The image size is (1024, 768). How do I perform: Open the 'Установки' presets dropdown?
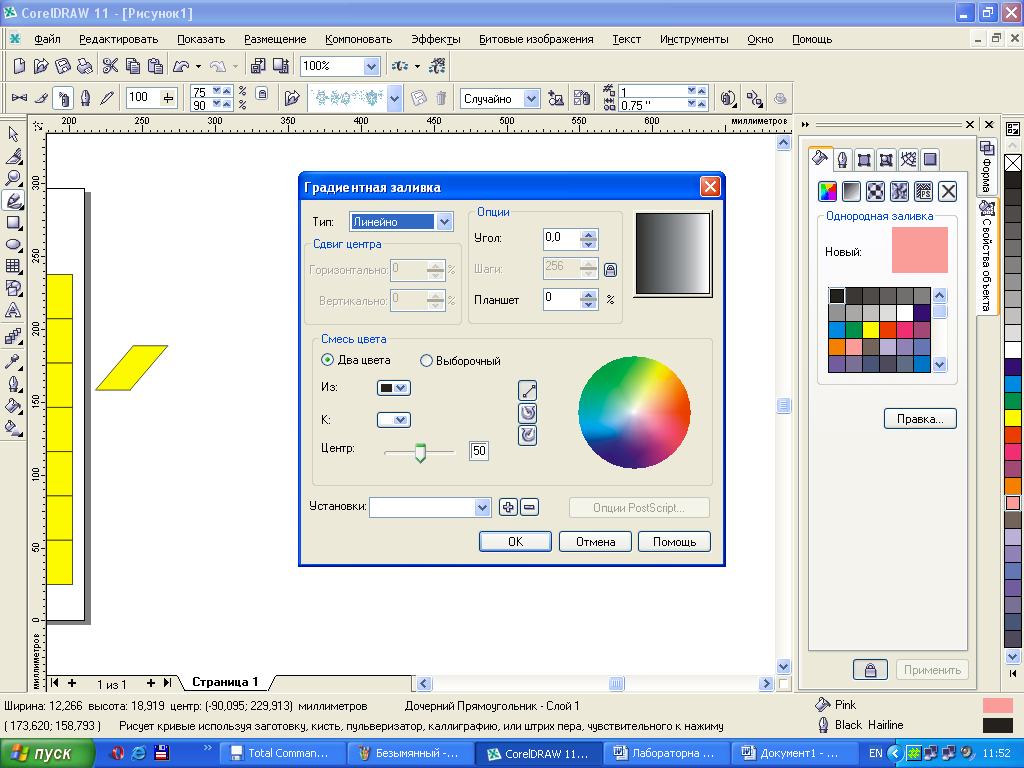(x=482, y=507)
